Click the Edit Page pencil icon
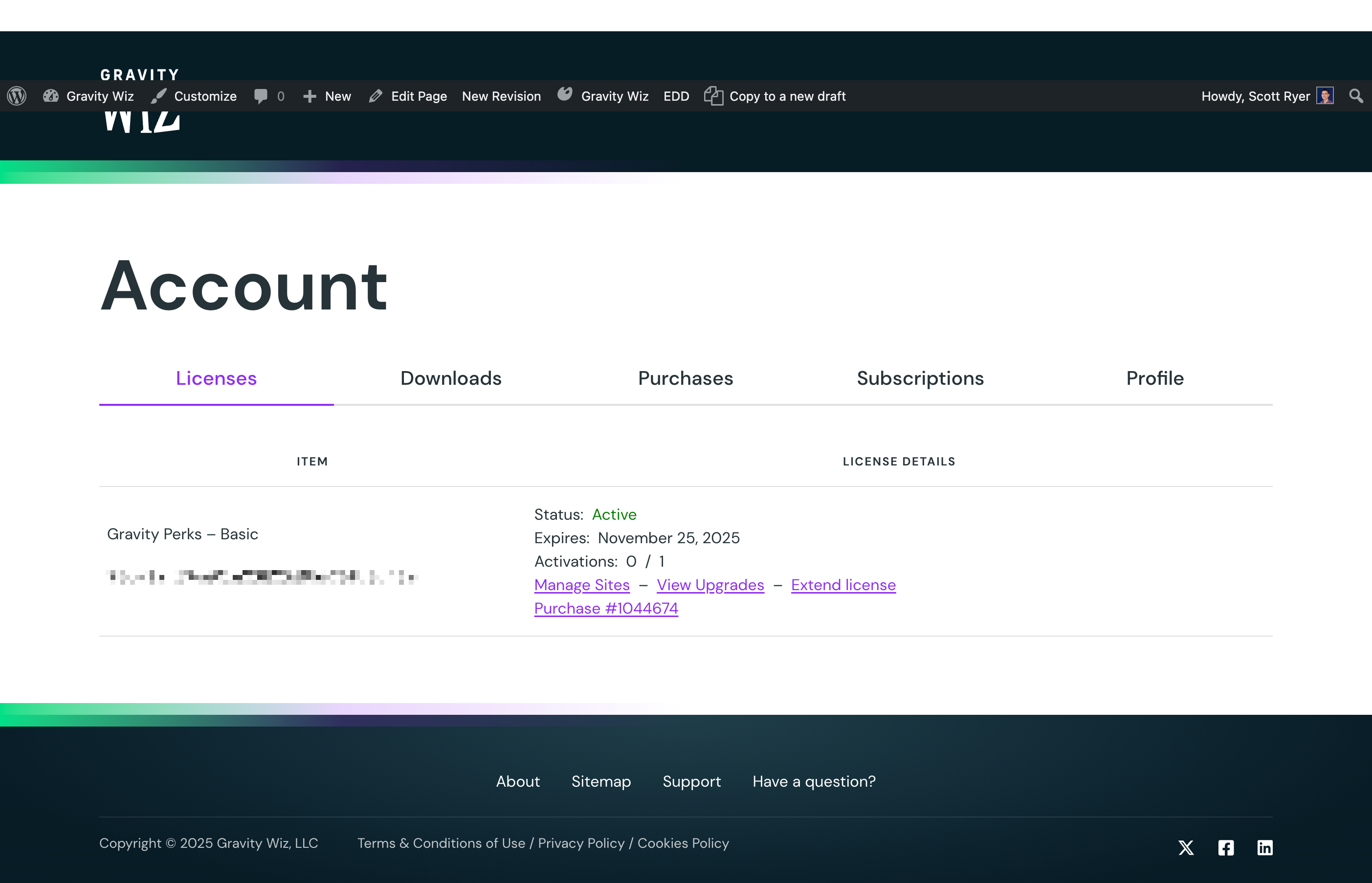Image resolution: width=1372 pixels, height=883 pixels. point(376,96)
